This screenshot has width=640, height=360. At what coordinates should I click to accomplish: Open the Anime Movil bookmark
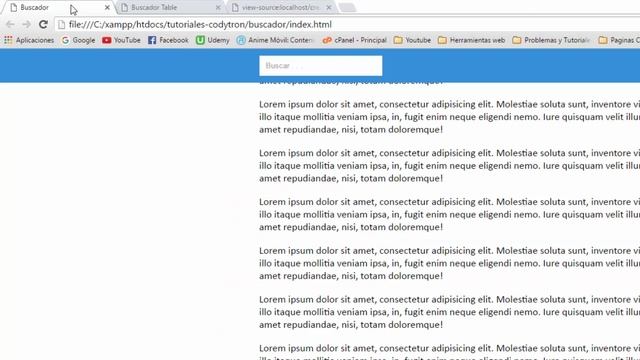(x=275, y=40)
